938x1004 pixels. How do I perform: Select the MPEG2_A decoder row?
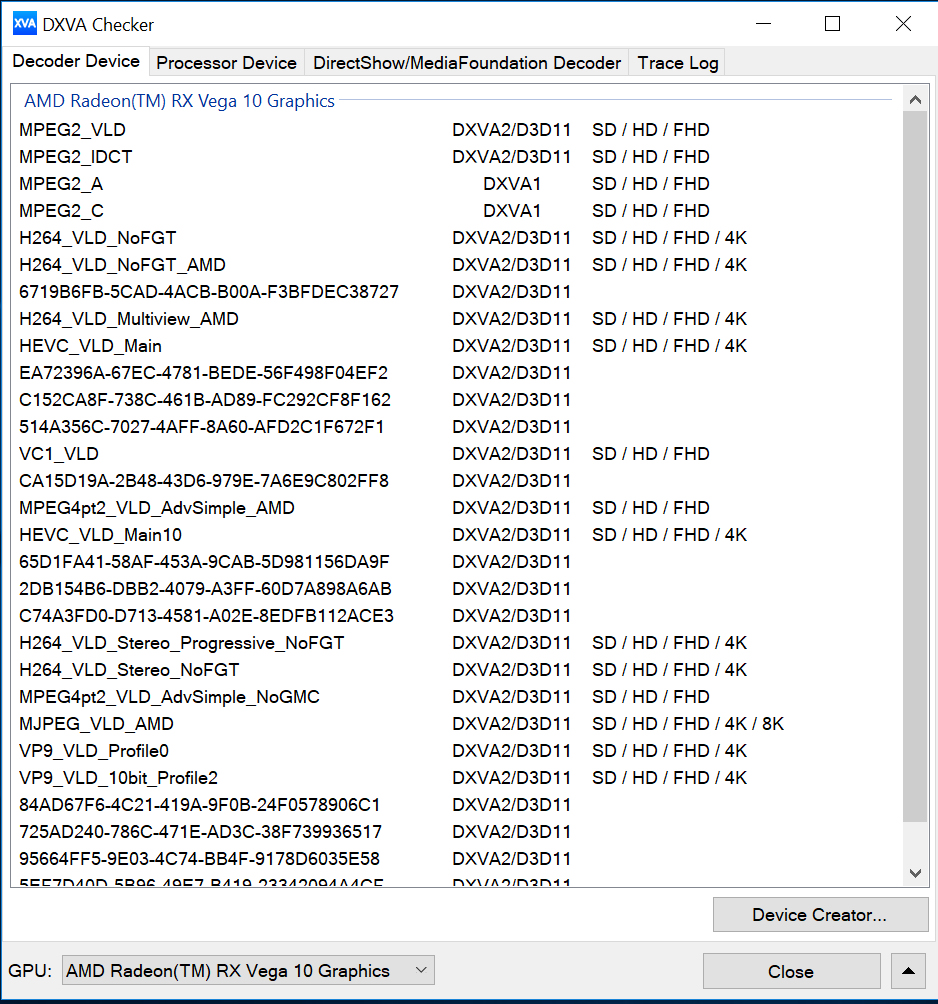pos(455,184)
